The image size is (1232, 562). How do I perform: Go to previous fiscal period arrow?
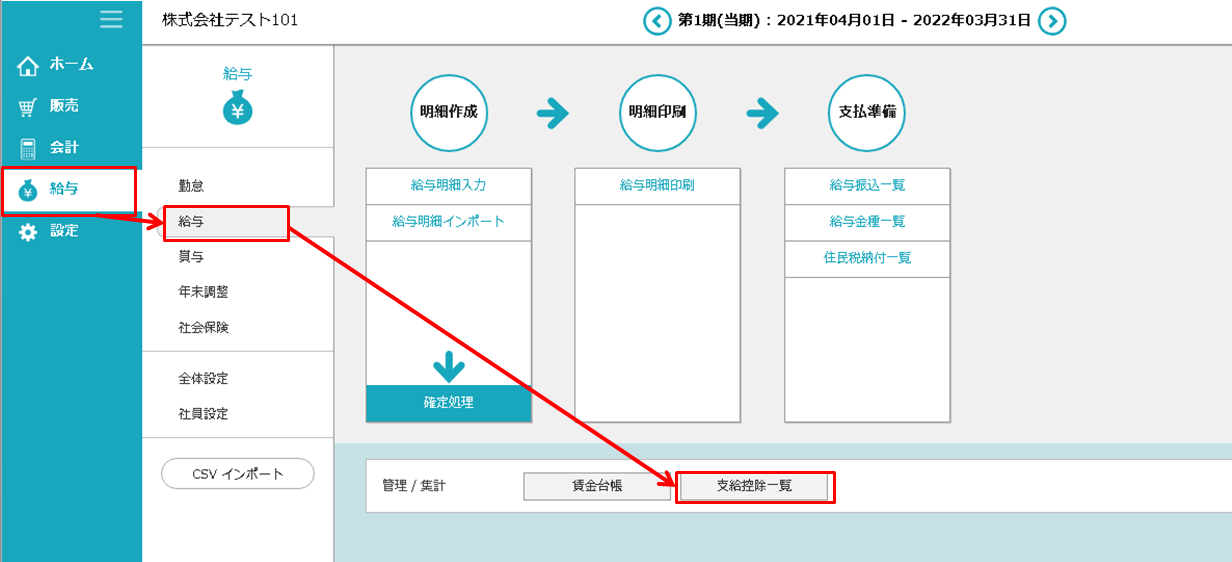(657, 21)
